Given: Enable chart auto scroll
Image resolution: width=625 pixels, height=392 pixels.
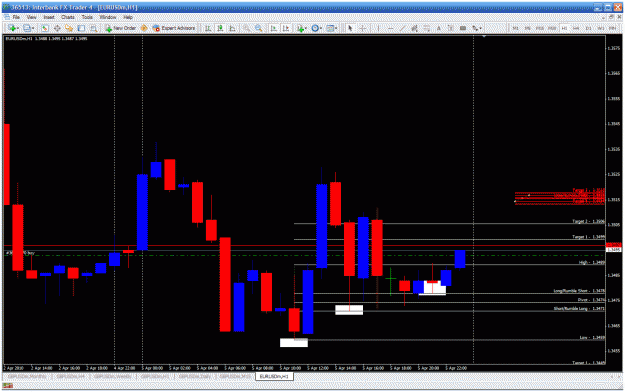Looking at the screenshot, I should 274,28.
